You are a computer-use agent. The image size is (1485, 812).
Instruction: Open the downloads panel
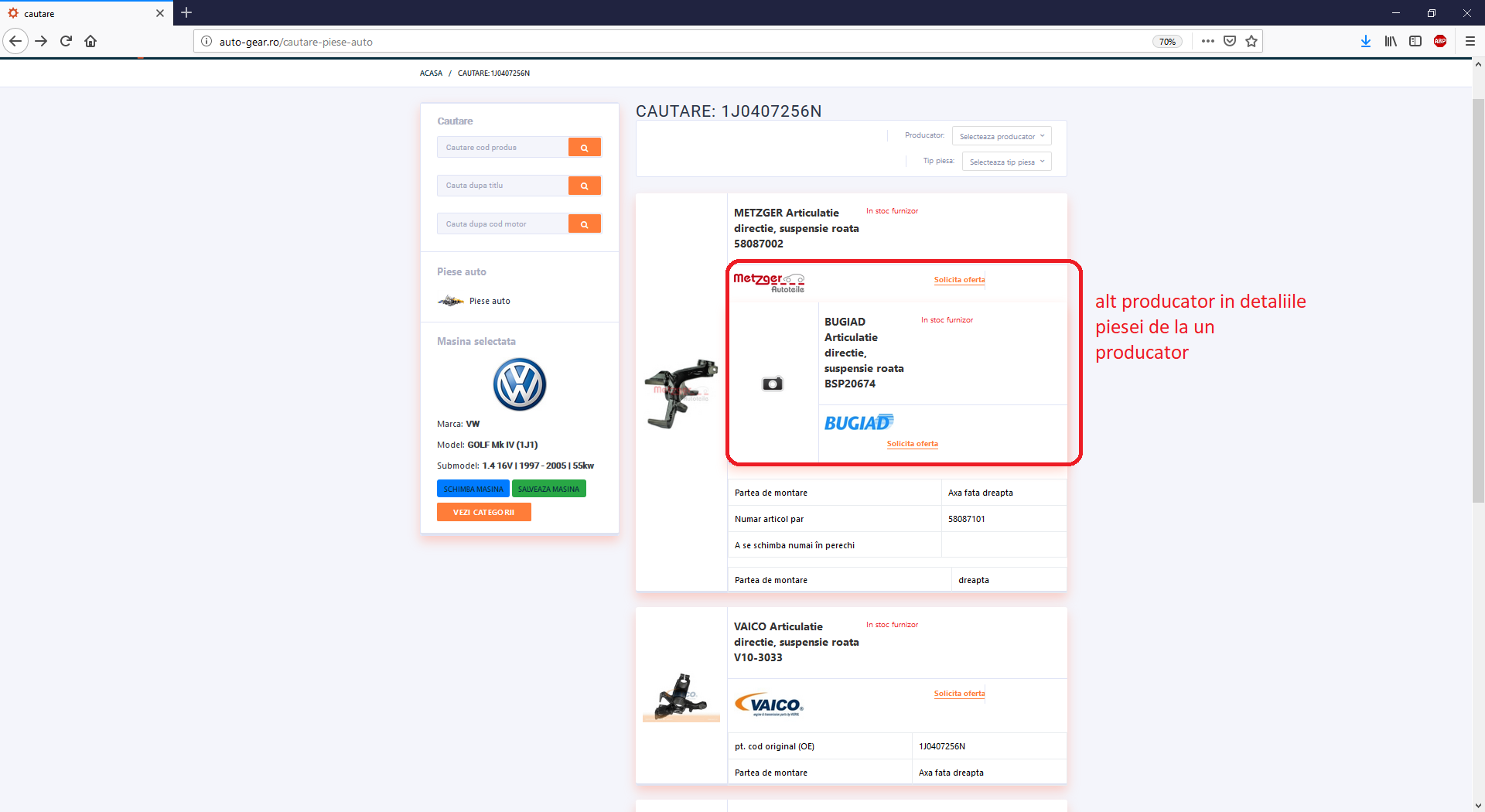[1366, 41]
